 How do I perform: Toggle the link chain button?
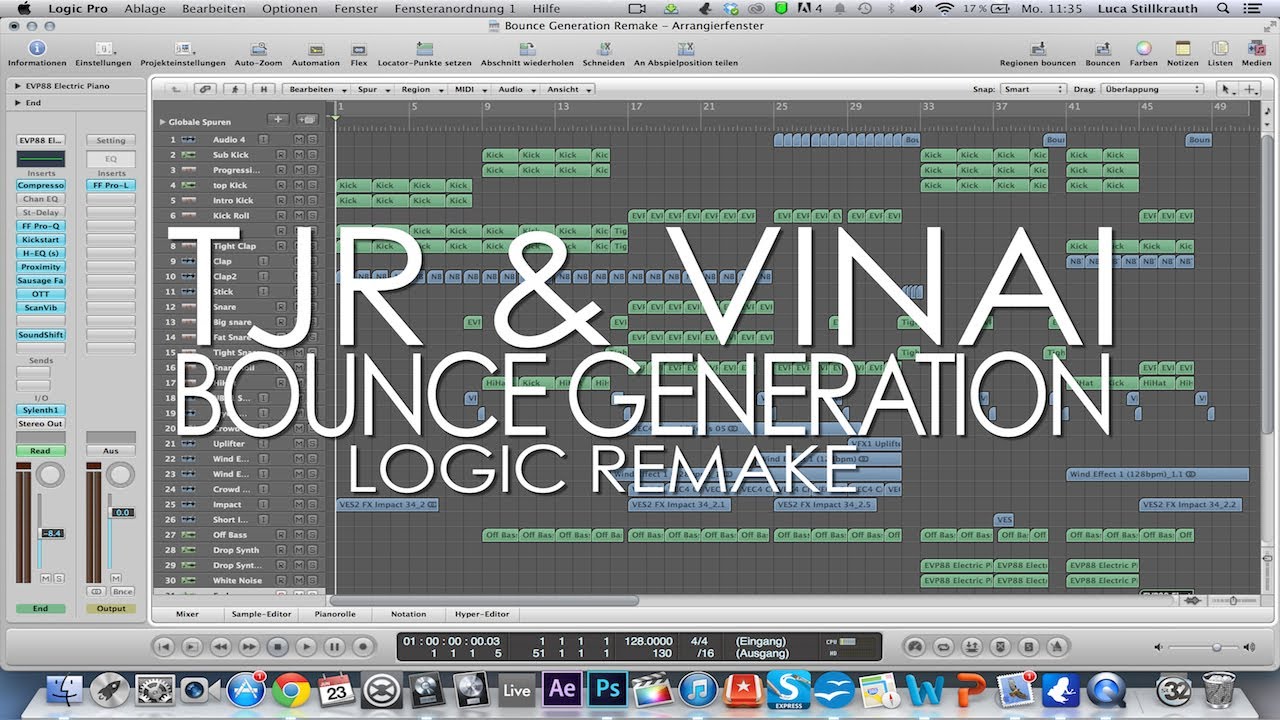[x=206, y=89]
